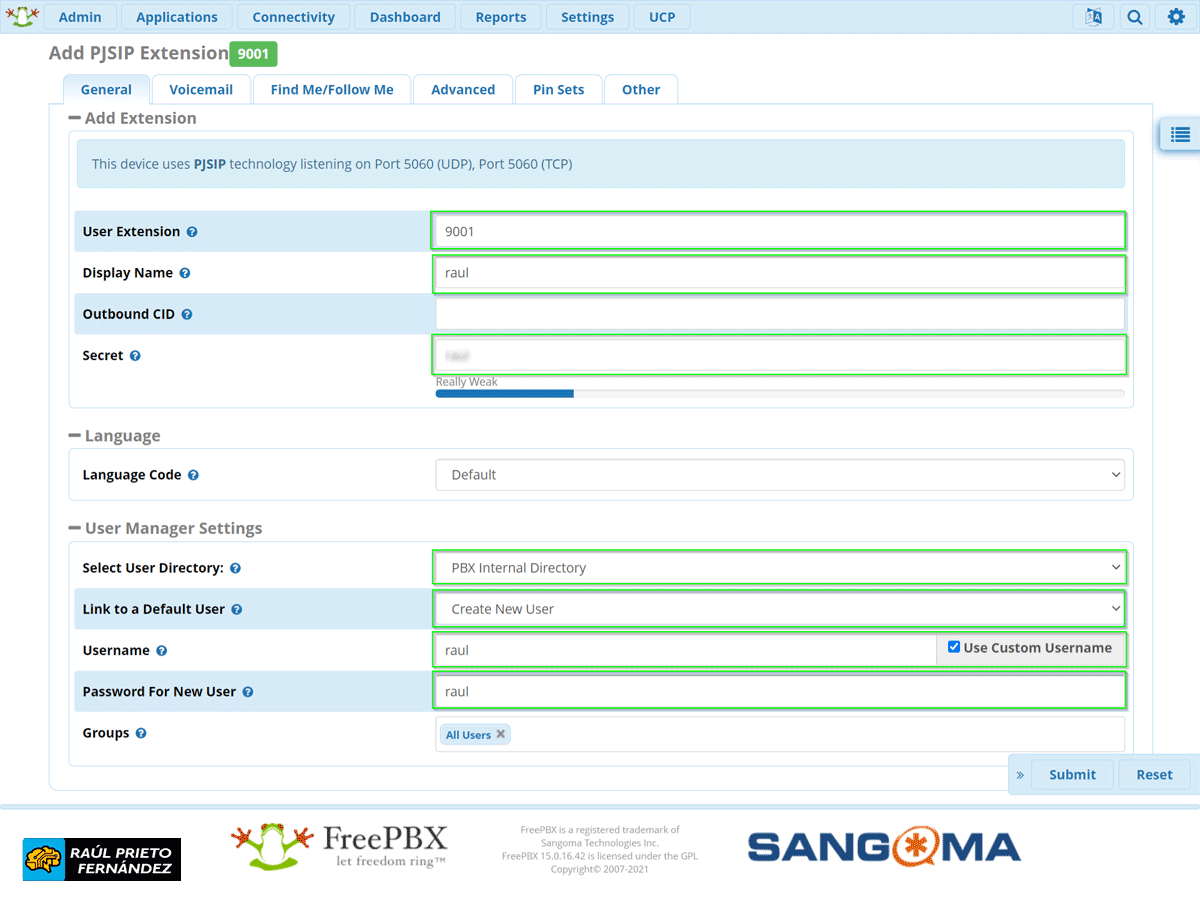
Task: Click the search magnifier icon
Action: pyautogui.click(x=1134, y=17)
